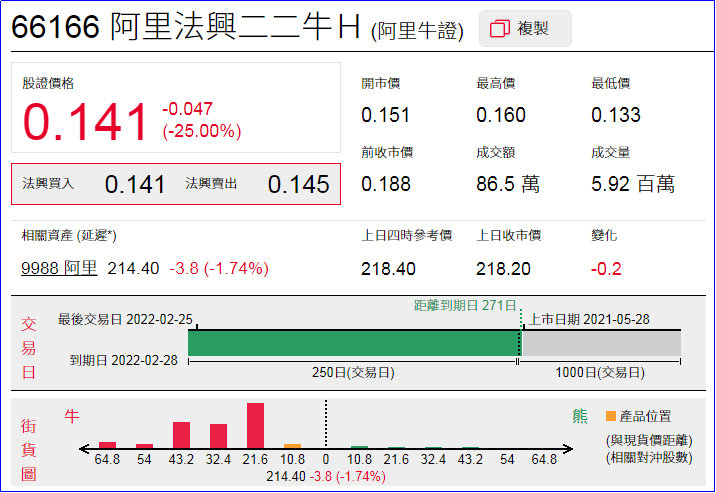The height and width of the screenshot is (493, 716).
Task: Select the 最高價 value 0.160
Action: coord(501,115)
